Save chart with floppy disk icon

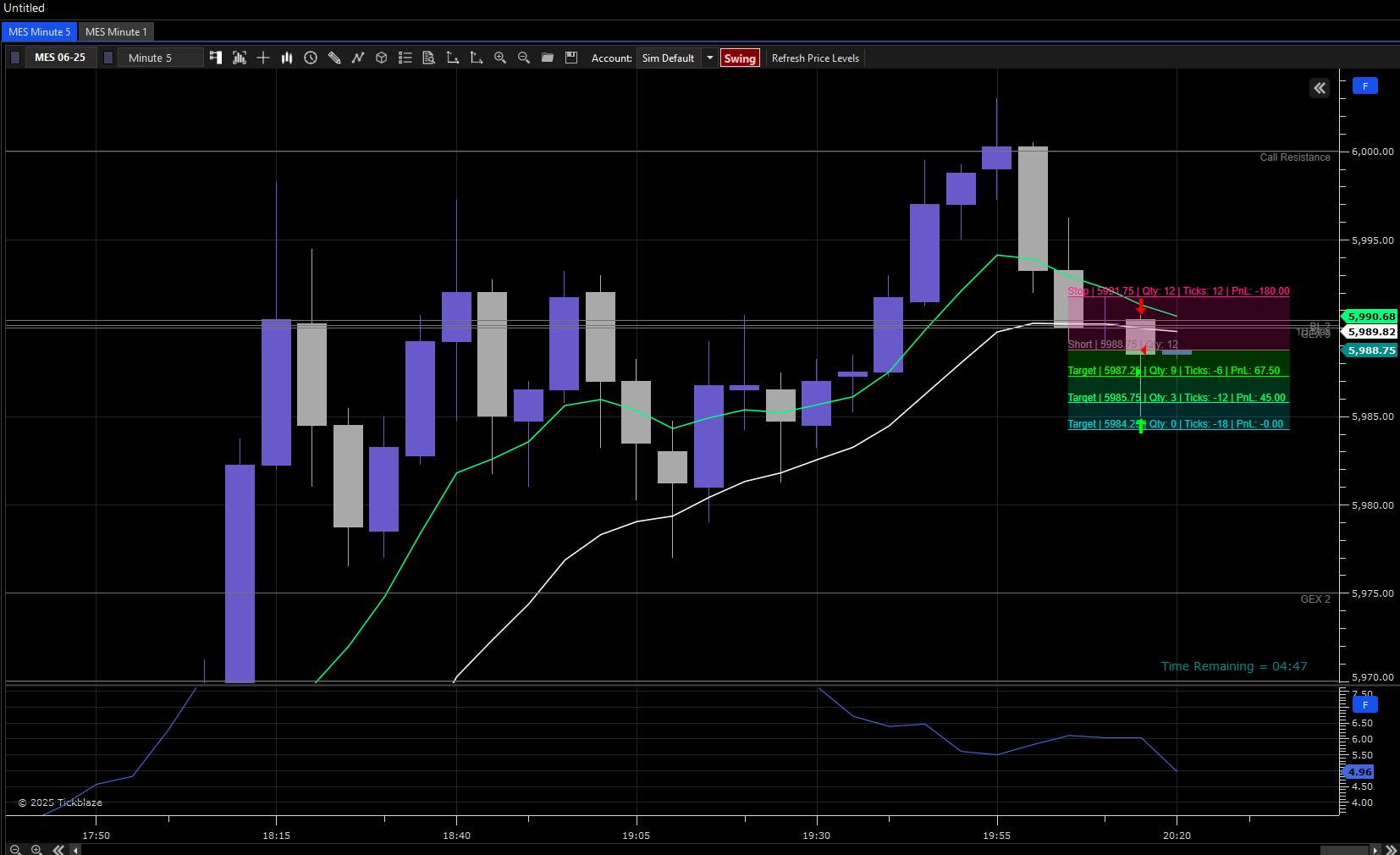pos(571,58)
